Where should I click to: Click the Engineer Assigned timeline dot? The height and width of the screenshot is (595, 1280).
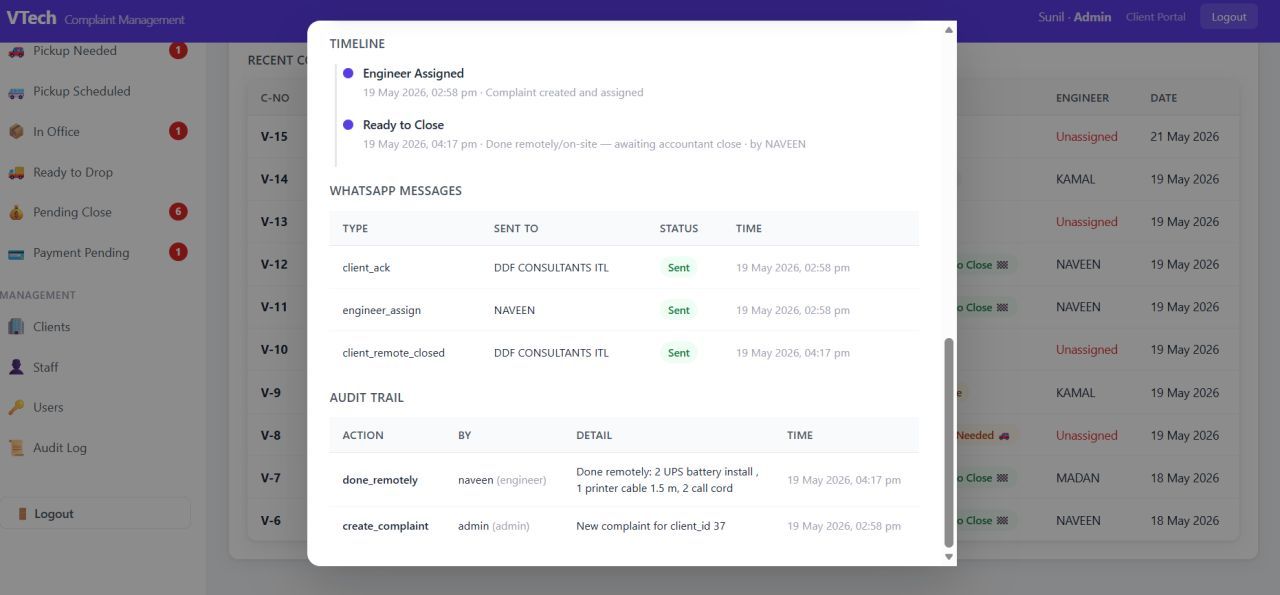pos(348,73)
